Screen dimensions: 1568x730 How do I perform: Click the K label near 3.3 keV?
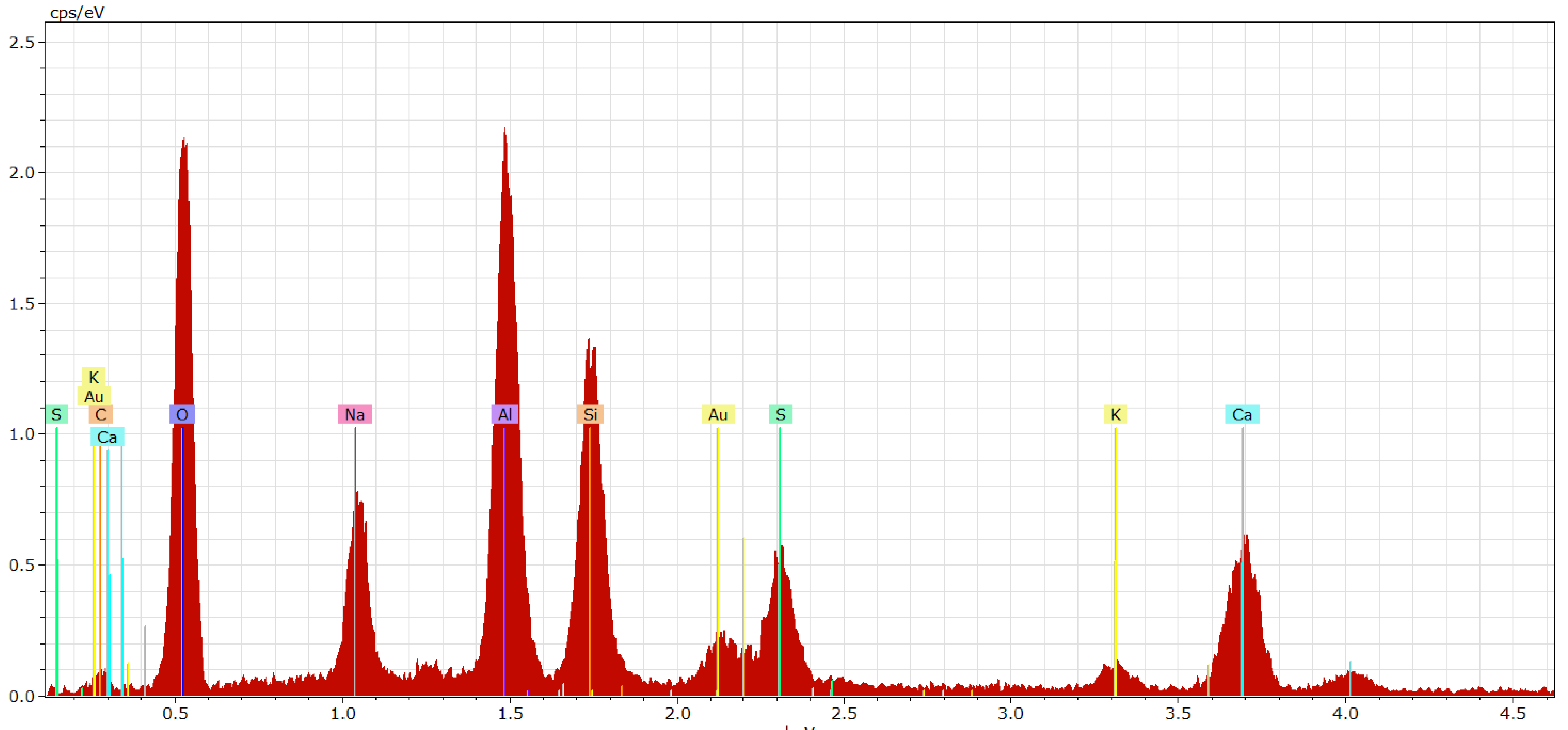coord(1115,415)
